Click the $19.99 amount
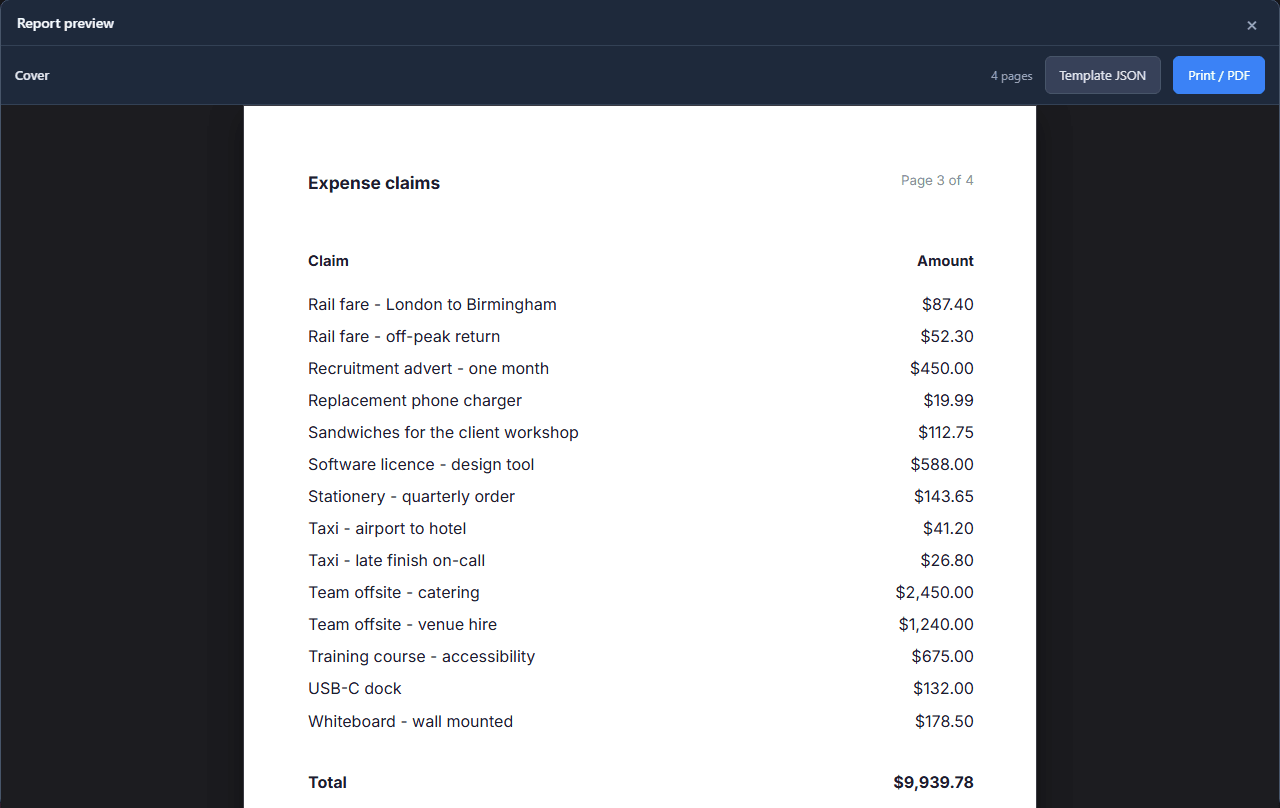This screenshot has width=1280, height=808. coord(949,400)
